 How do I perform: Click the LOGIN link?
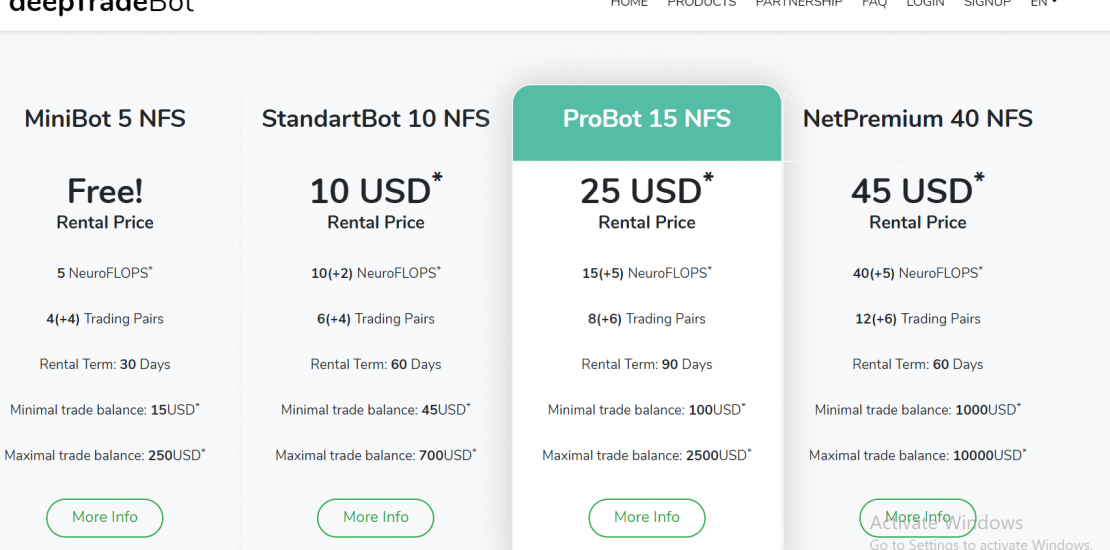[925, 4]
